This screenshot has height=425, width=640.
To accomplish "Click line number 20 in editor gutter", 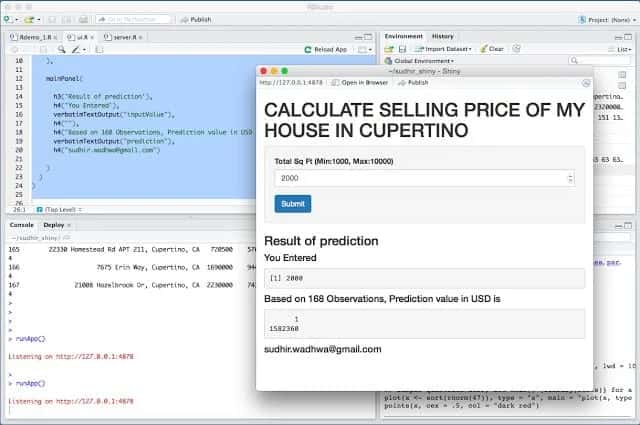I will 19,150.
